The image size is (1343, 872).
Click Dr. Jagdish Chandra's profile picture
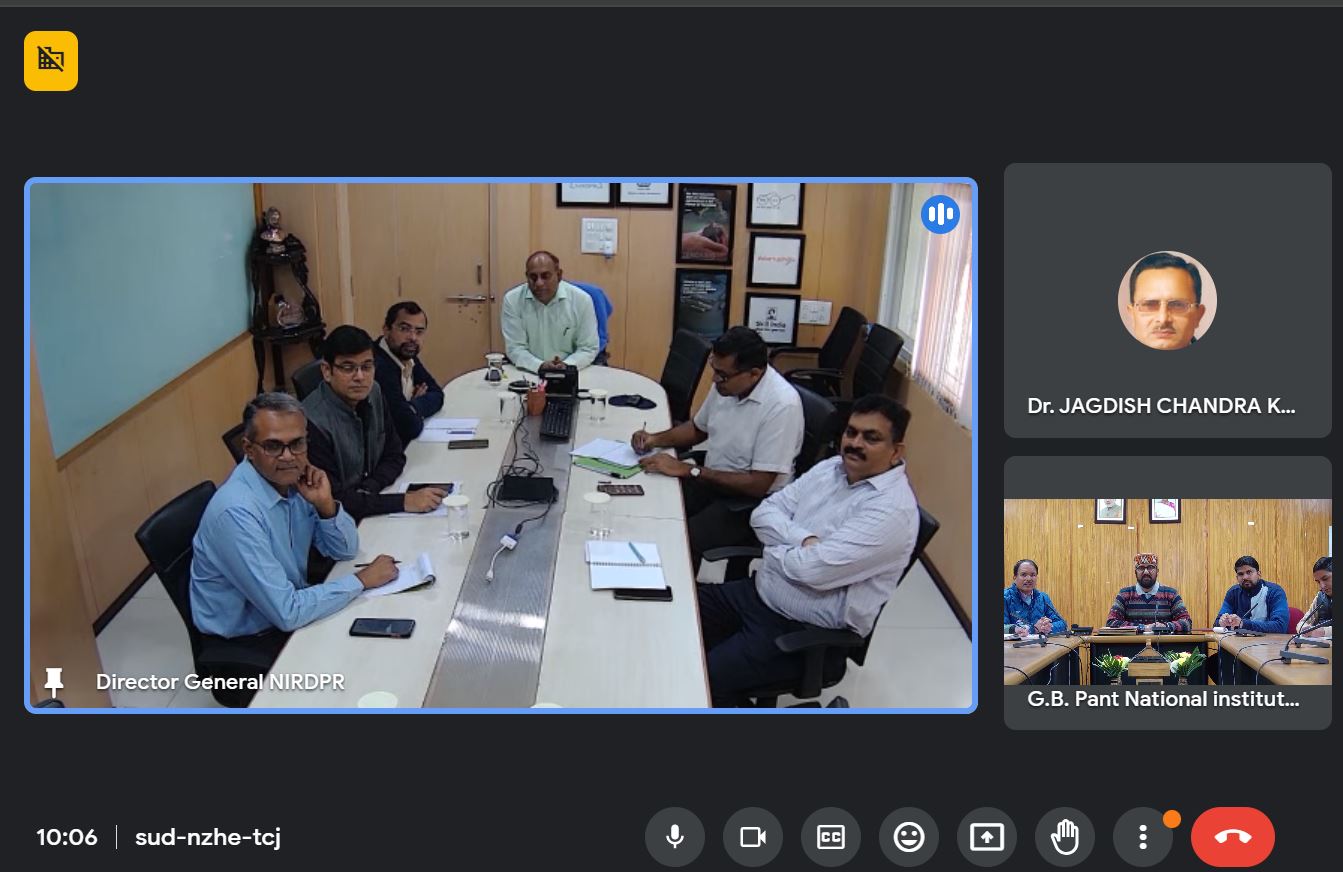pyautogui.click(x=1167, y=300)
